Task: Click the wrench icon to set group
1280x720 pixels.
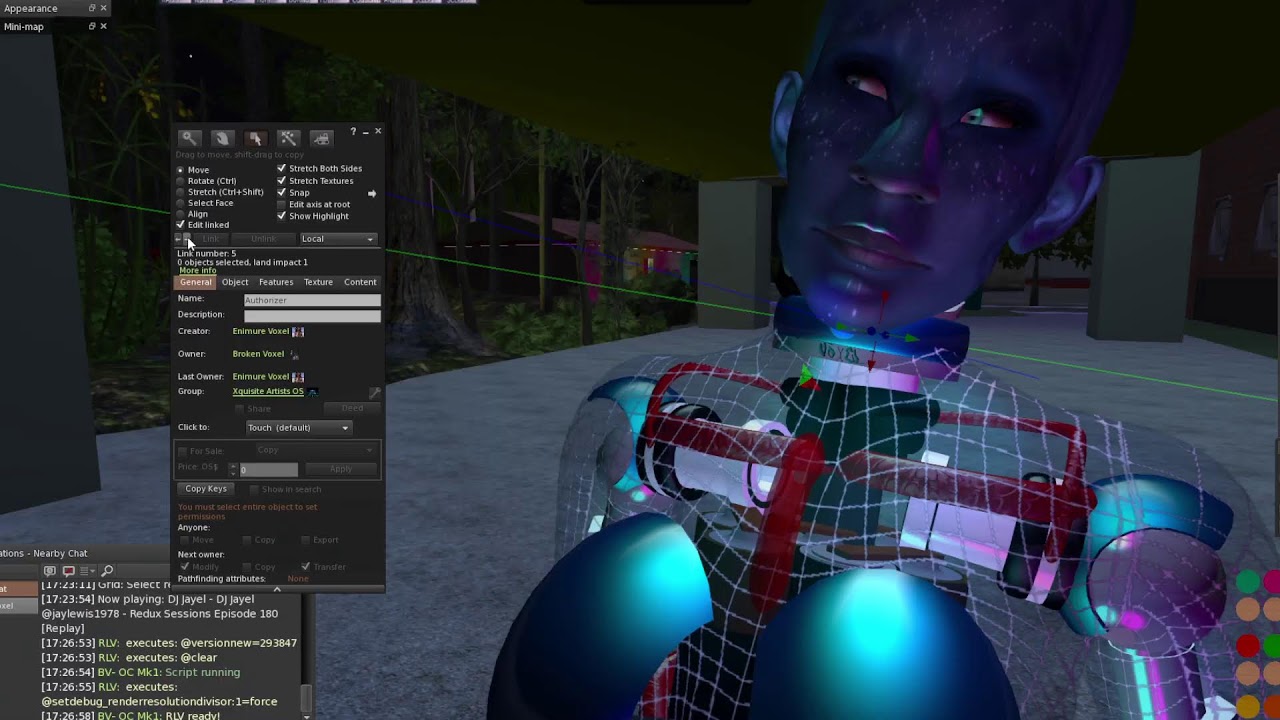Action: pyautogui.click(x=374, y=393)
